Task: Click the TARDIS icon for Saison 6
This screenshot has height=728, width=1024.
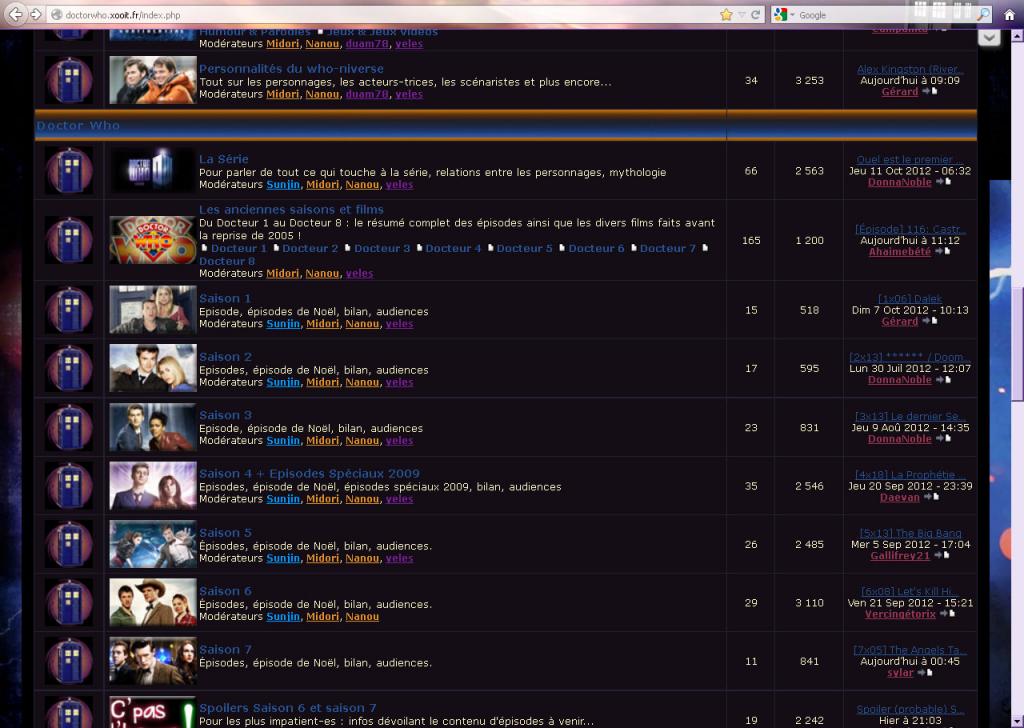Action: (69, 603)
